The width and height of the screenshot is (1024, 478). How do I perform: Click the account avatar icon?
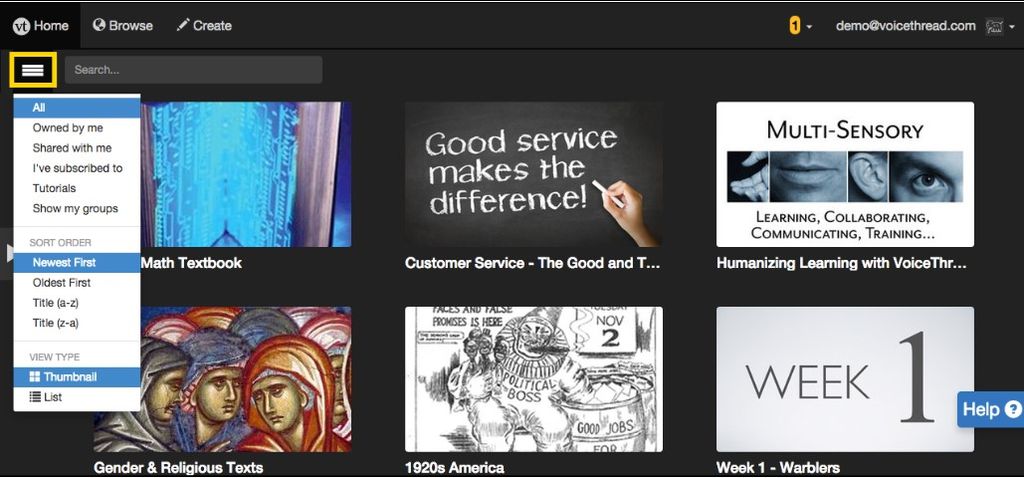coord(994,26)
